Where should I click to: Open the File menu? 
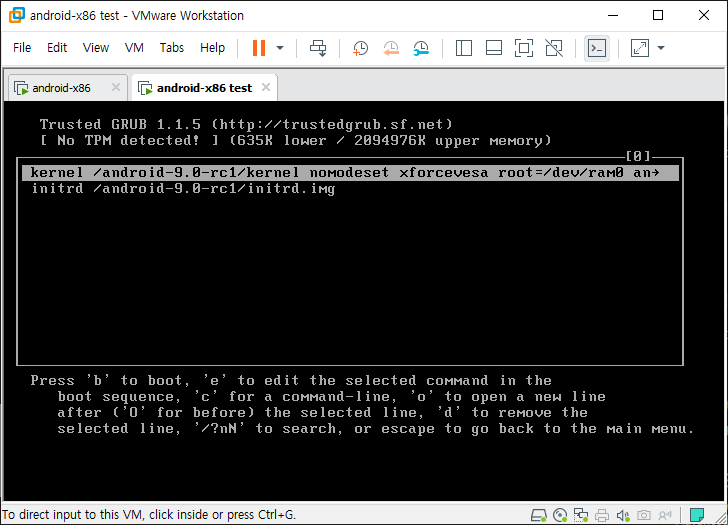(22, 48)
